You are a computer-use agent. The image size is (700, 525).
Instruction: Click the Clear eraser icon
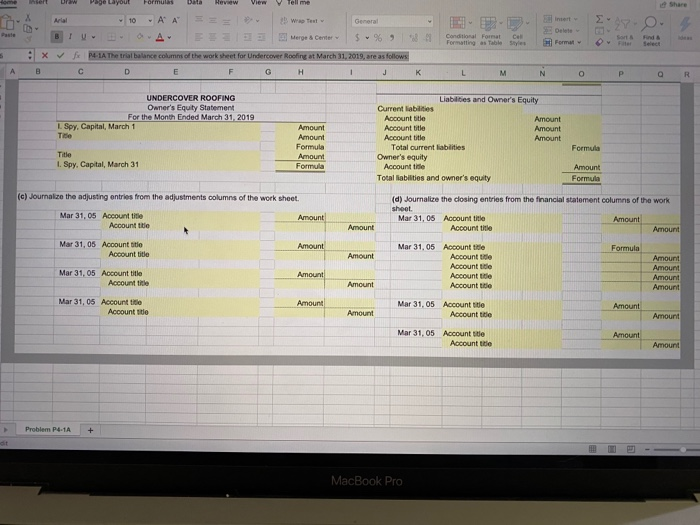(x=599, y=42)
